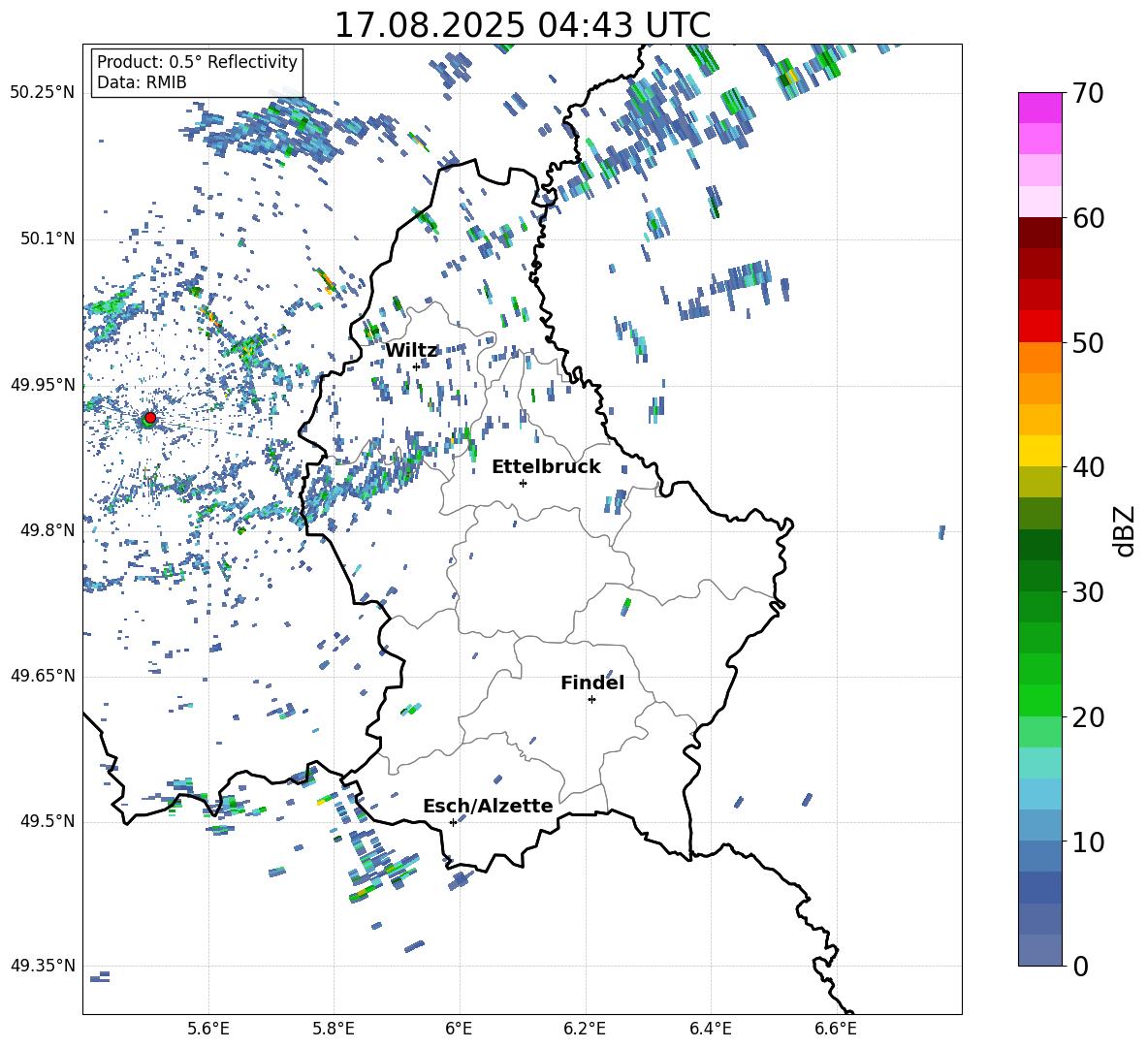Click the 60 label on the colorbar

tap(1087, 218)
